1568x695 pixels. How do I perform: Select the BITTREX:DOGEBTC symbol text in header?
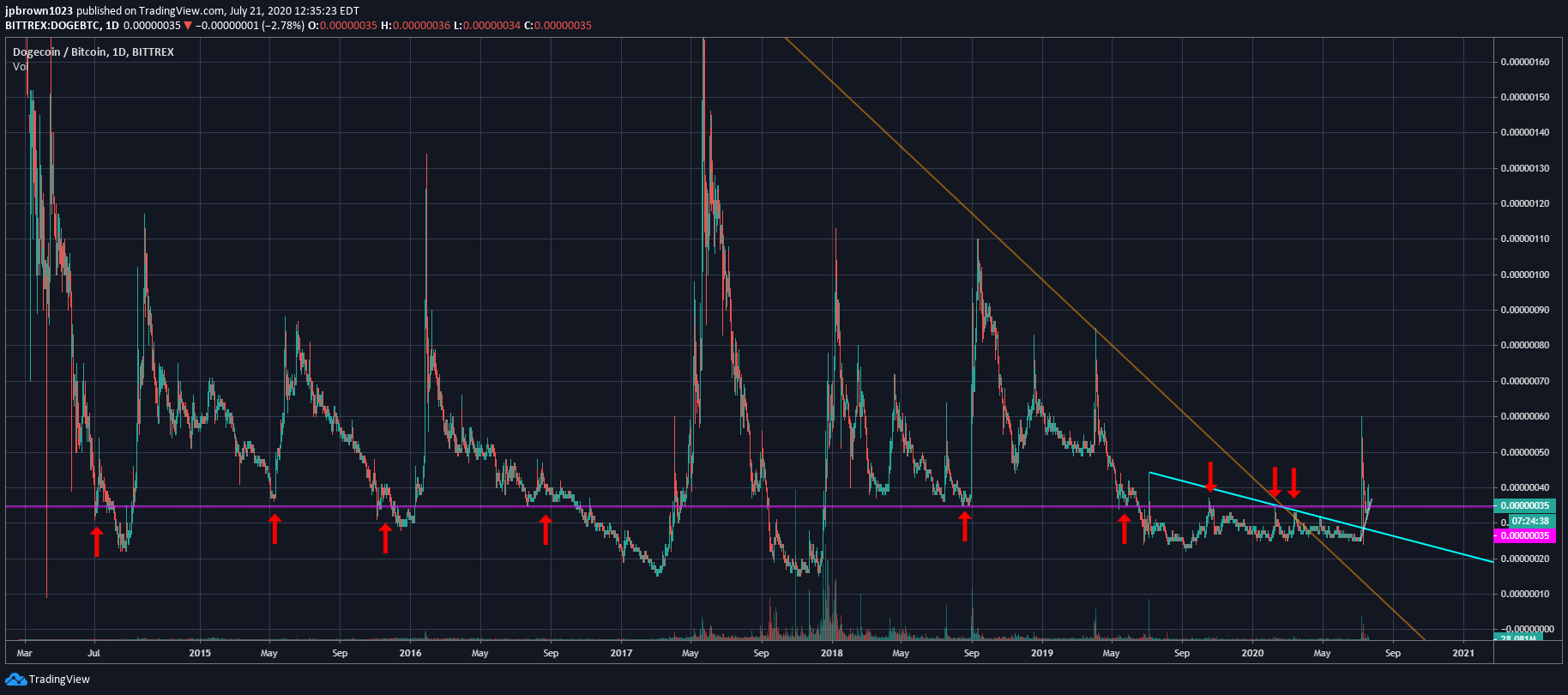coord(54,26)
